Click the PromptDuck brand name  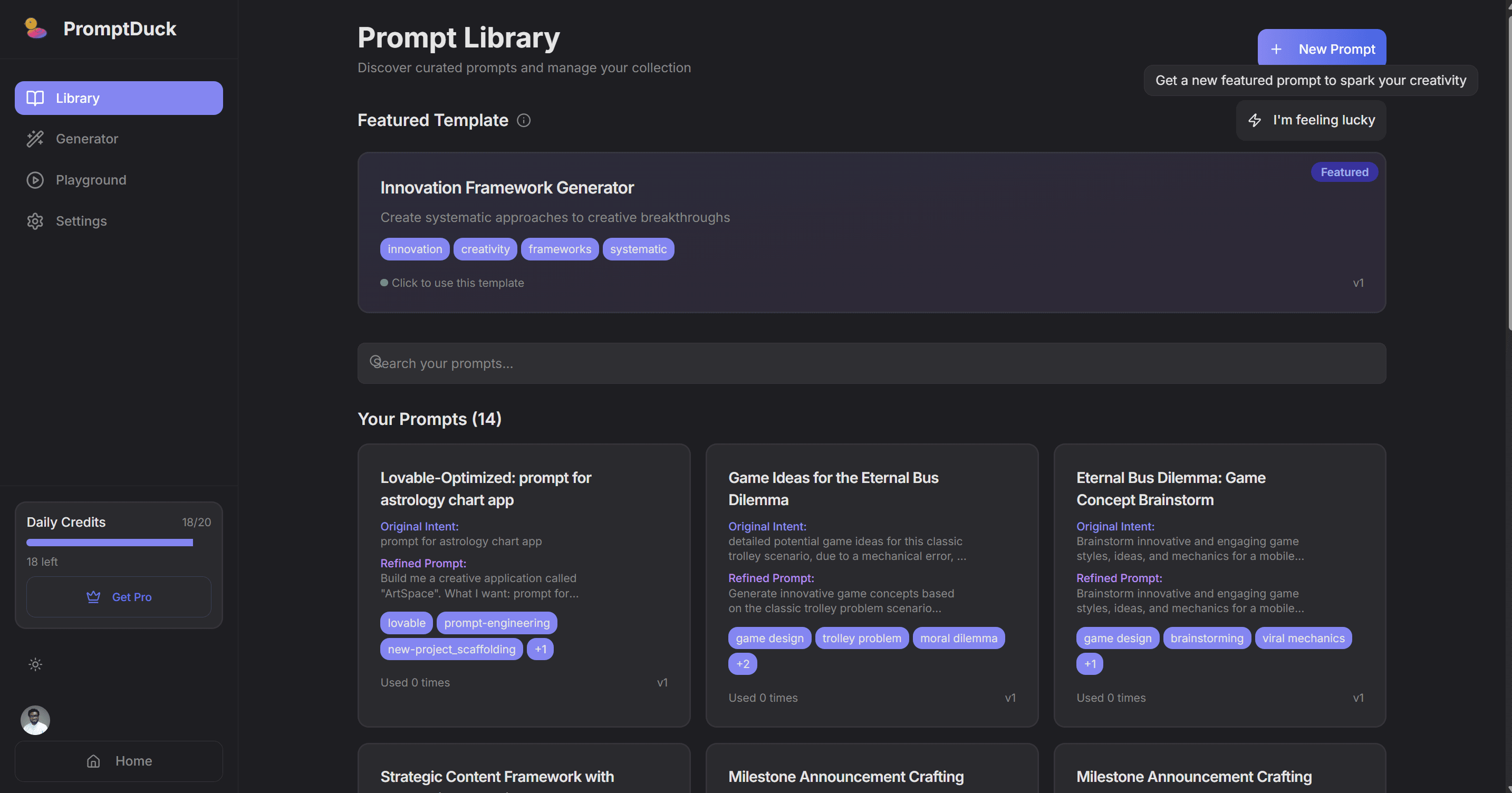pos(120,29)
